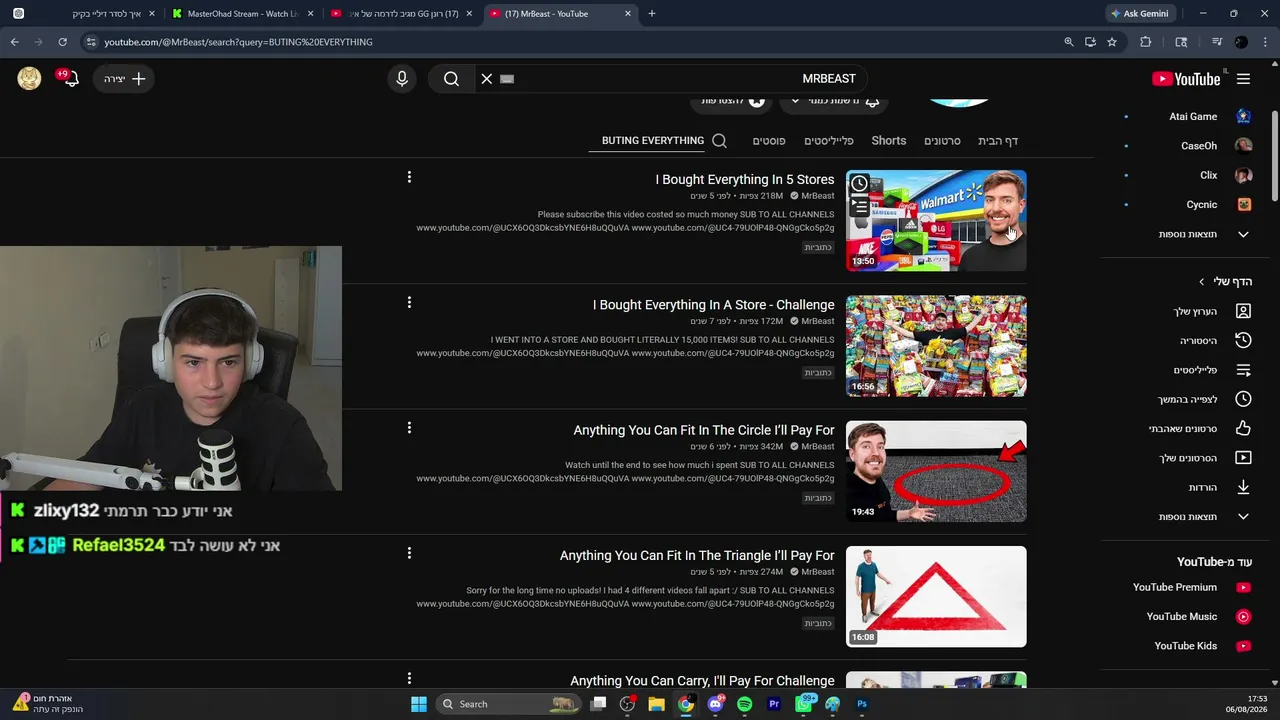
Task: Switch to the פלייליסטים channel tab
Action: 829,141
